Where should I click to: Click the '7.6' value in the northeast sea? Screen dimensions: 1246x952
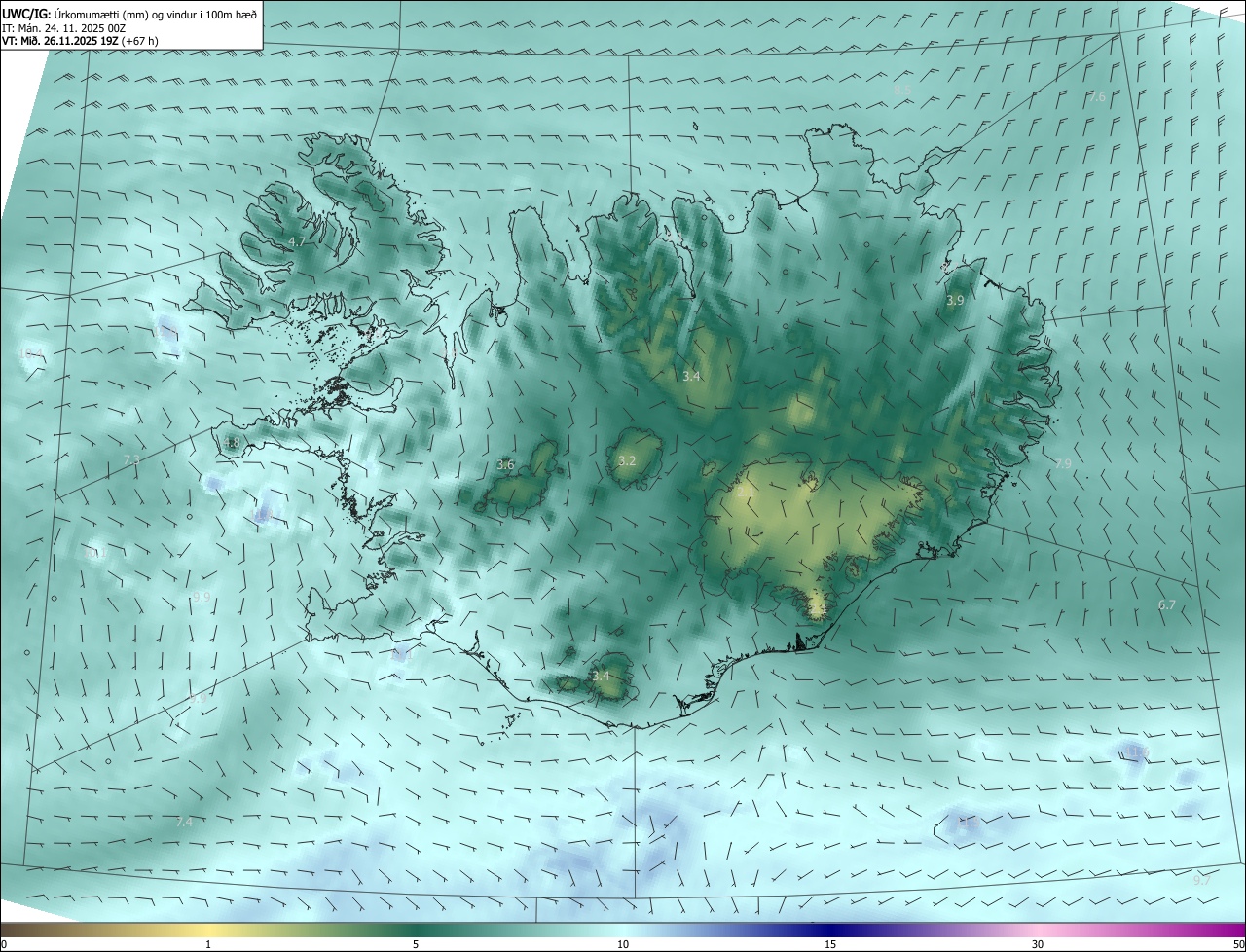click(1097, 97)
